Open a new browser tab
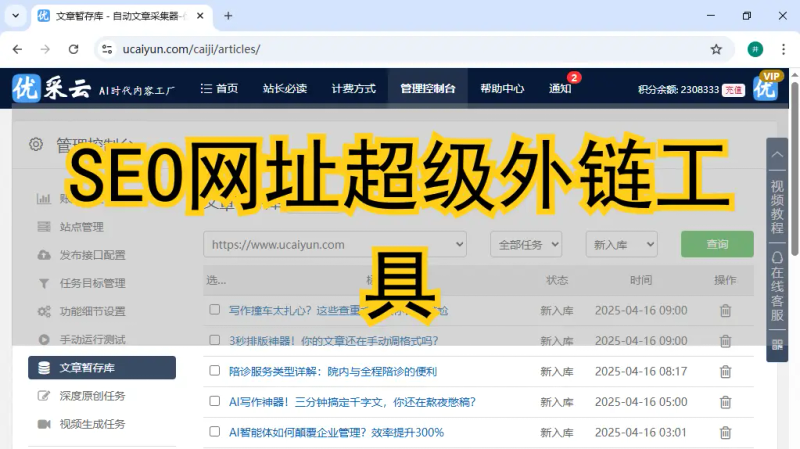The image size is (800, 449). point(228,16)
